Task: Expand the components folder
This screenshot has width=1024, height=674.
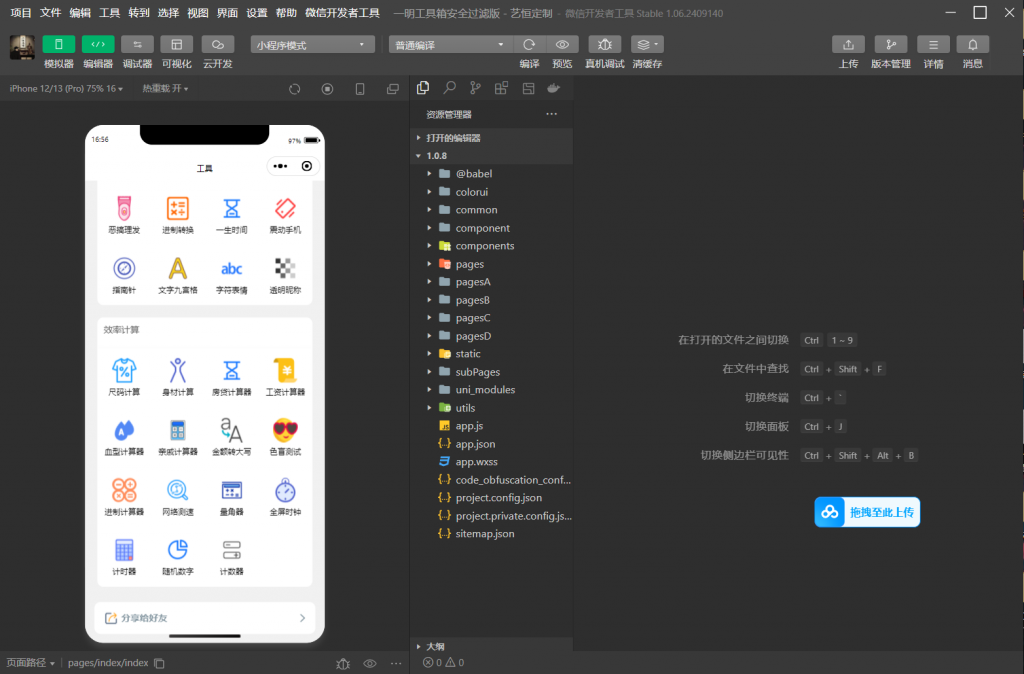Action: (x=492, y=246)
